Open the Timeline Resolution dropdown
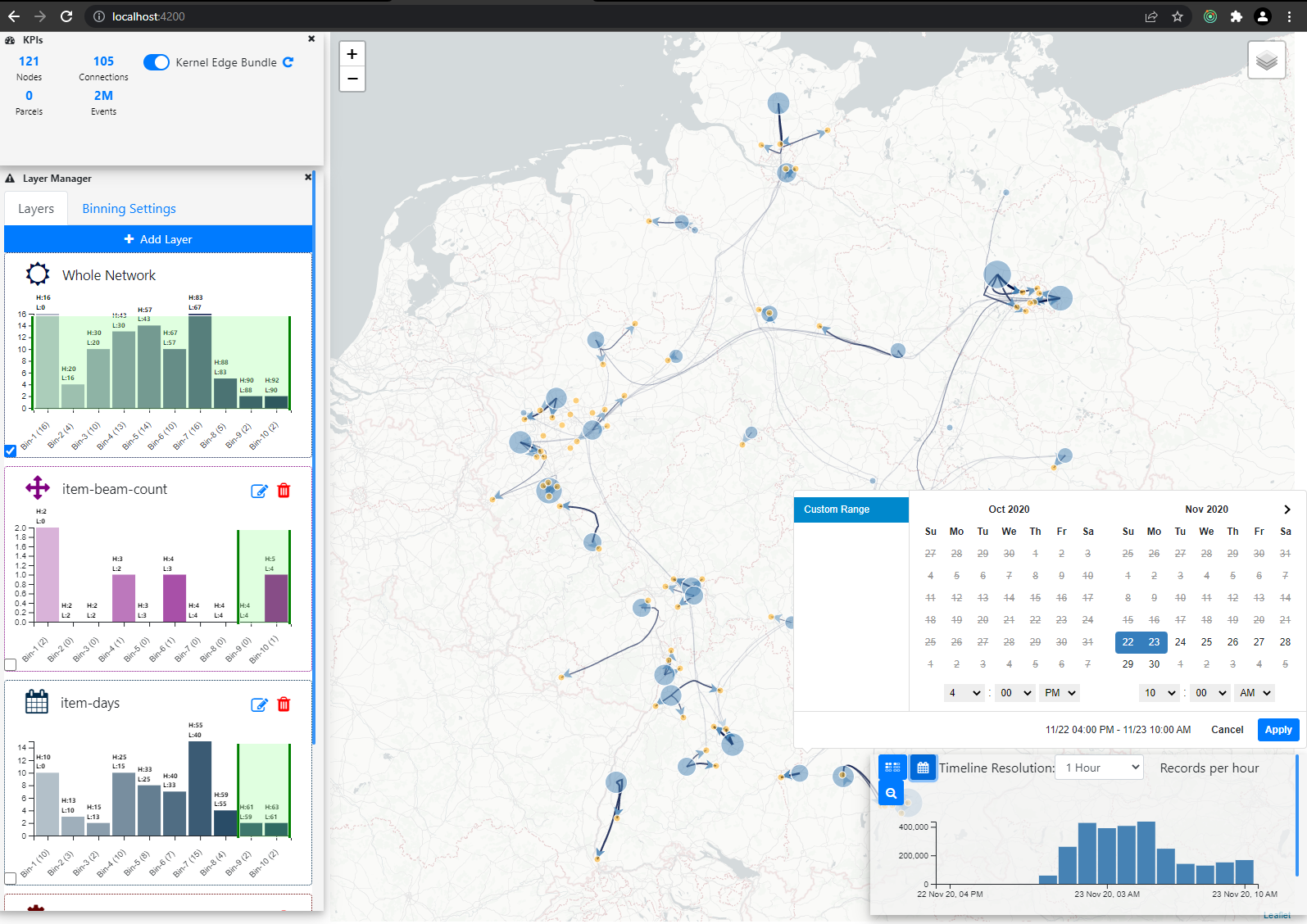1307x924 pixels. 1099,768
